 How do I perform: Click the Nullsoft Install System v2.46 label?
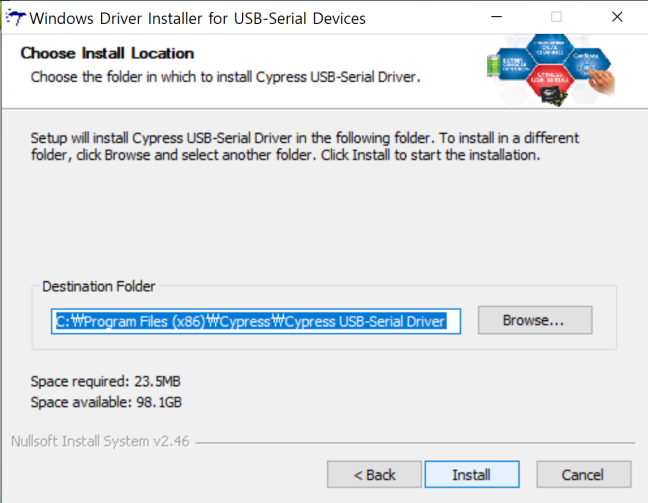(x=100, y=441)
